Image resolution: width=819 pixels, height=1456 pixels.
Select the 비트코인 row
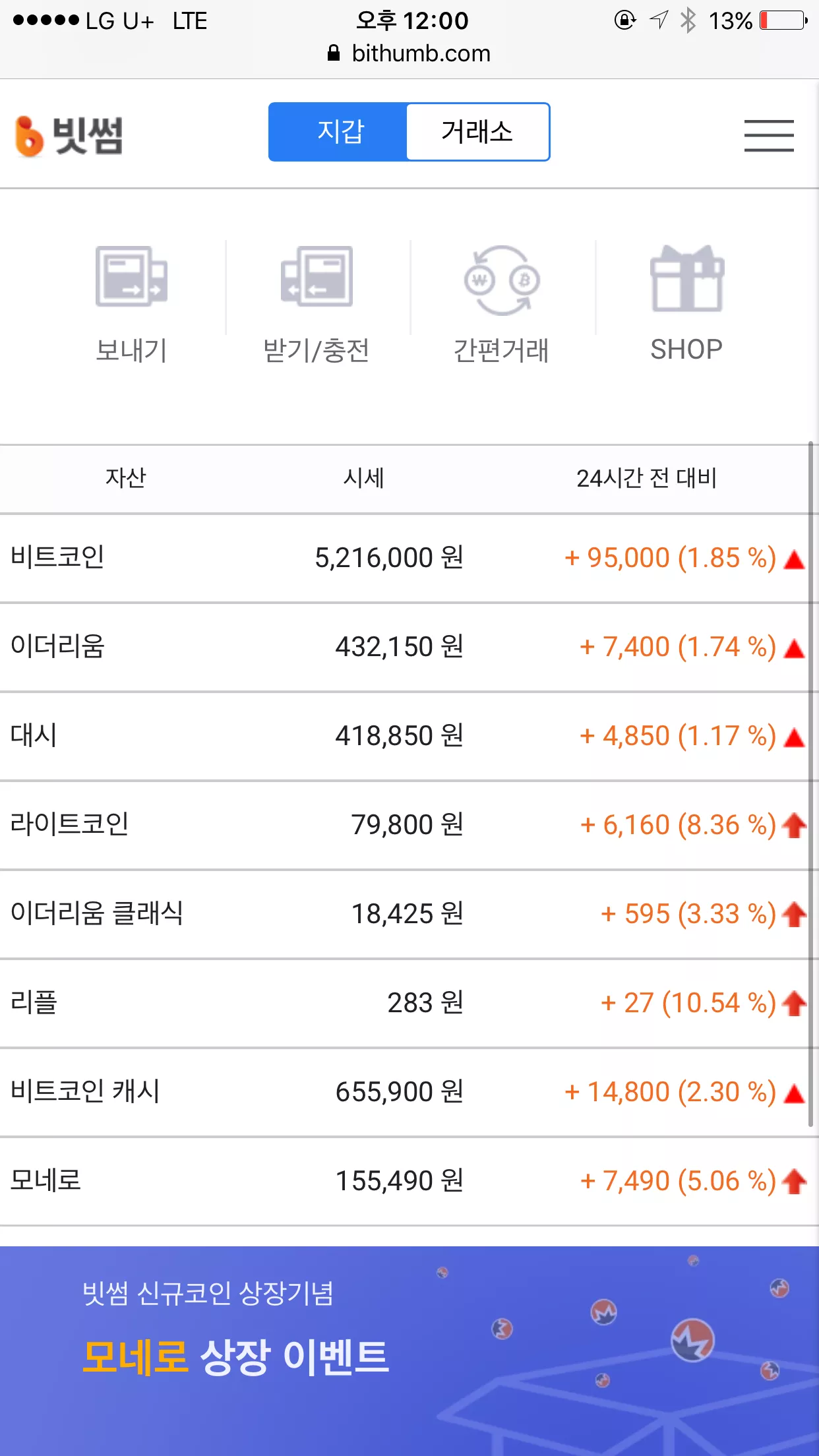(404, 558)
